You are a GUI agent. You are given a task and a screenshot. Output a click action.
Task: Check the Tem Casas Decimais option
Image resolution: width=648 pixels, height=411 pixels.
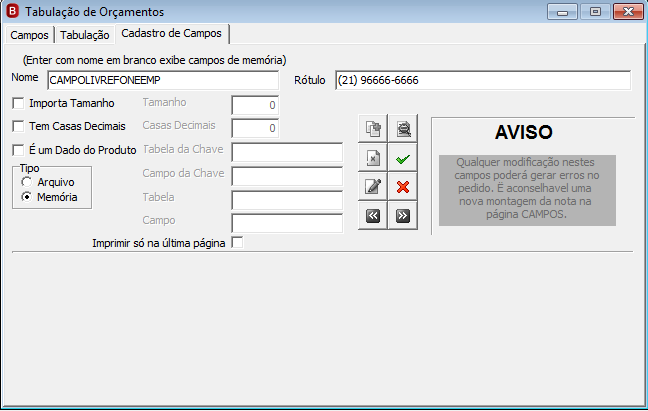18,126
